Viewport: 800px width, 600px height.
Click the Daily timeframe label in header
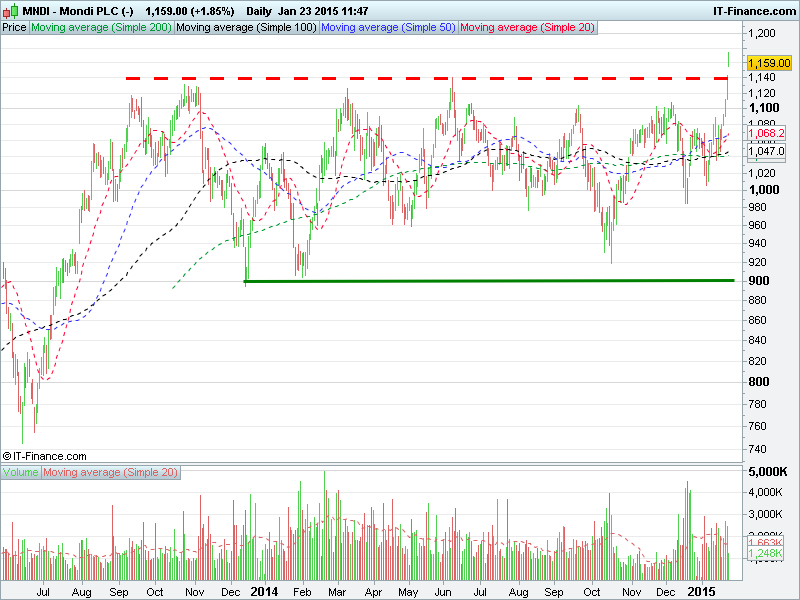(x=256, y=11)
